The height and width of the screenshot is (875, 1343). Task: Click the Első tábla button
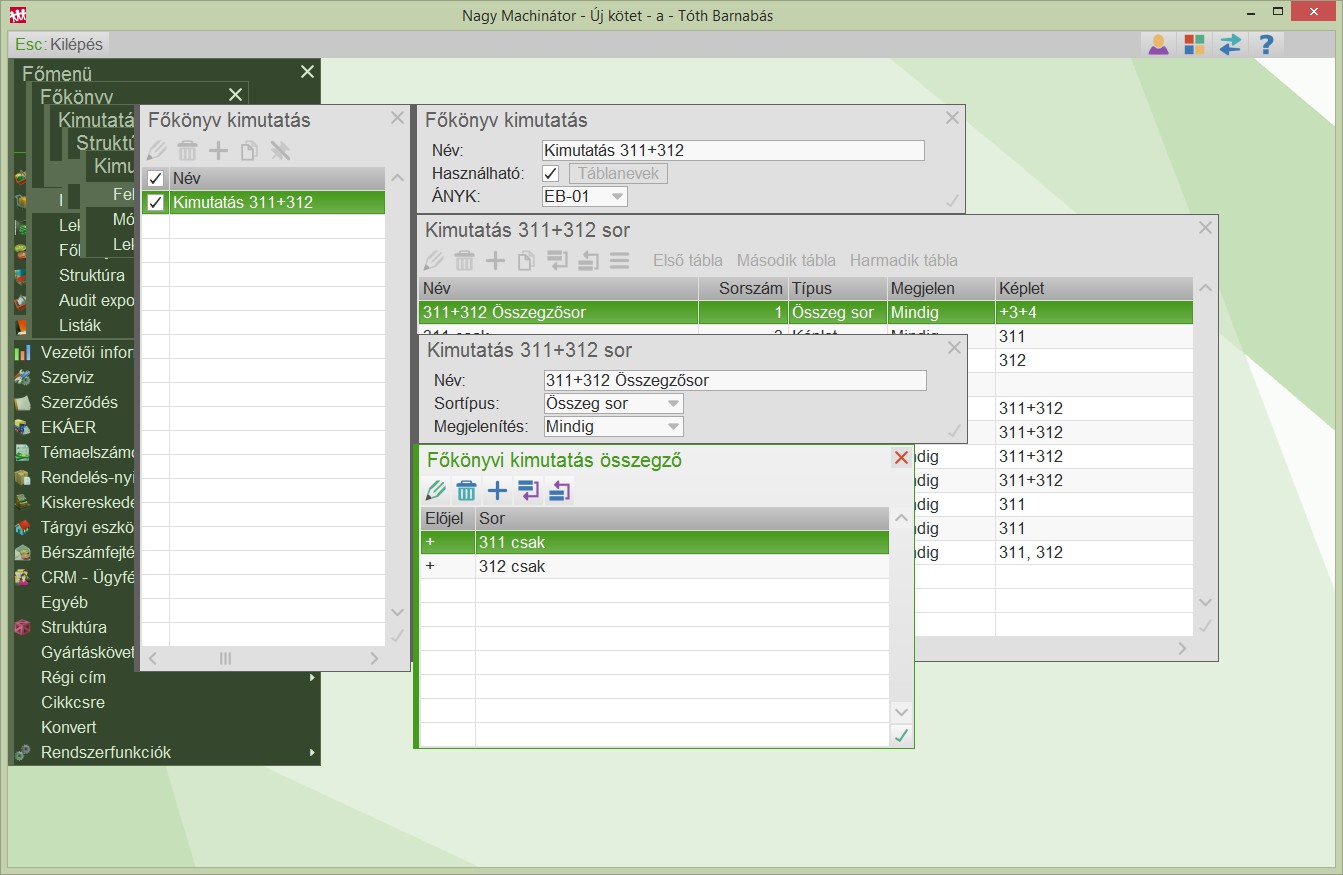[688, 261]
